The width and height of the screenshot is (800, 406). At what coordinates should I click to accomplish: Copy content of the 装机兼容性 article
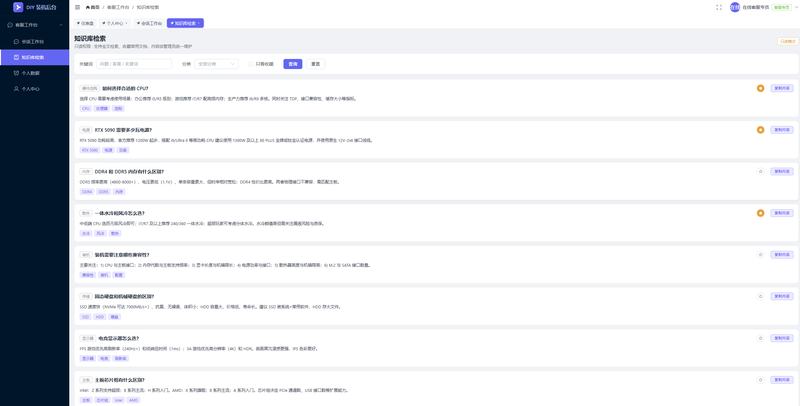(x=782, y=255)
